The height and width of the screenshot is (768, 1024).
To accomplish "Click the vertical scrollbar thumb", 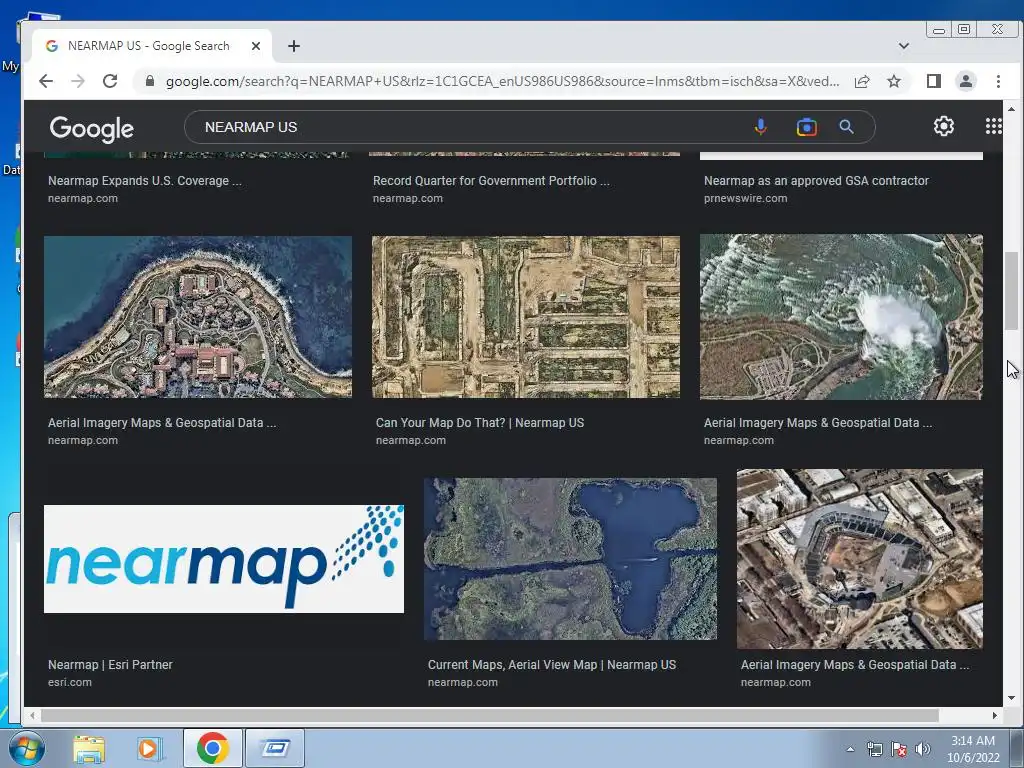I will pyautogui.click(x=1012, y=291).
